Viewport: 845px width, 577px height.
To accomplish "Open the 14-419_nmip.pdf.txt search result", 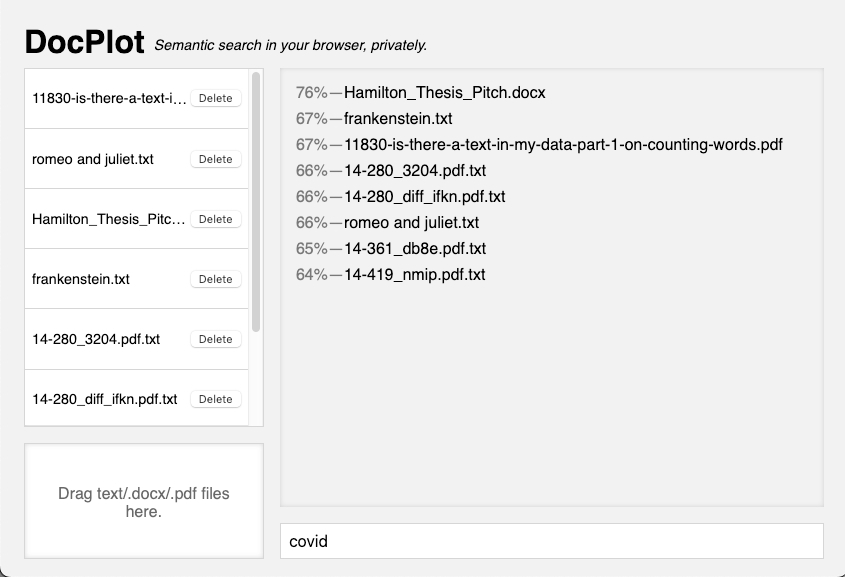I will click(414, 275).
